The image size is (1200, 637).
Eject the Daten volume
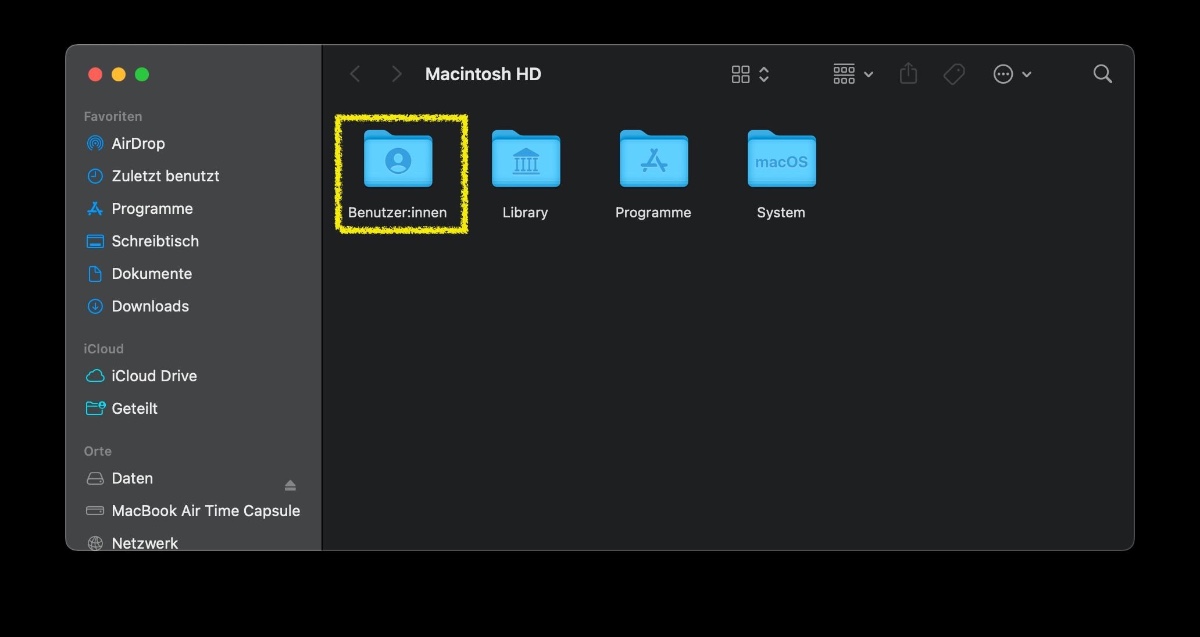[x=290, y=485]
